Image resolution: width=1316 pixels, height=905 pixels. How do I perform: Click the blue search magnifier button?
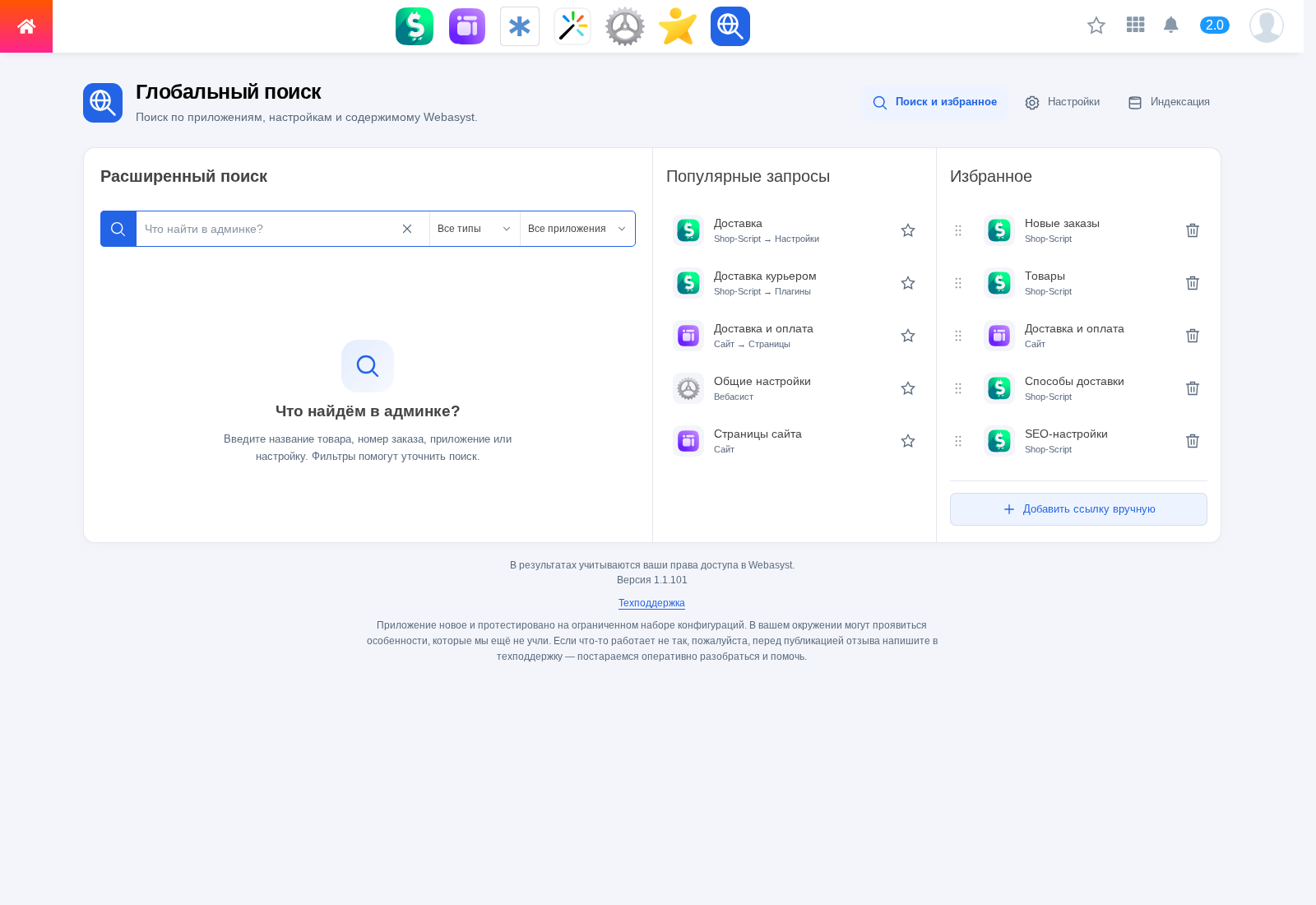pyautogui.click(x=118, y=229)
